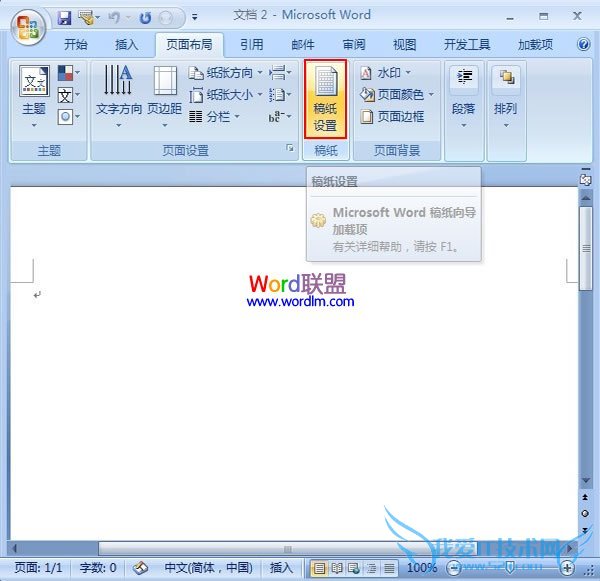Open Arrange (排列) group button
This screenshot has height=581, width=600.
point(506,97)
